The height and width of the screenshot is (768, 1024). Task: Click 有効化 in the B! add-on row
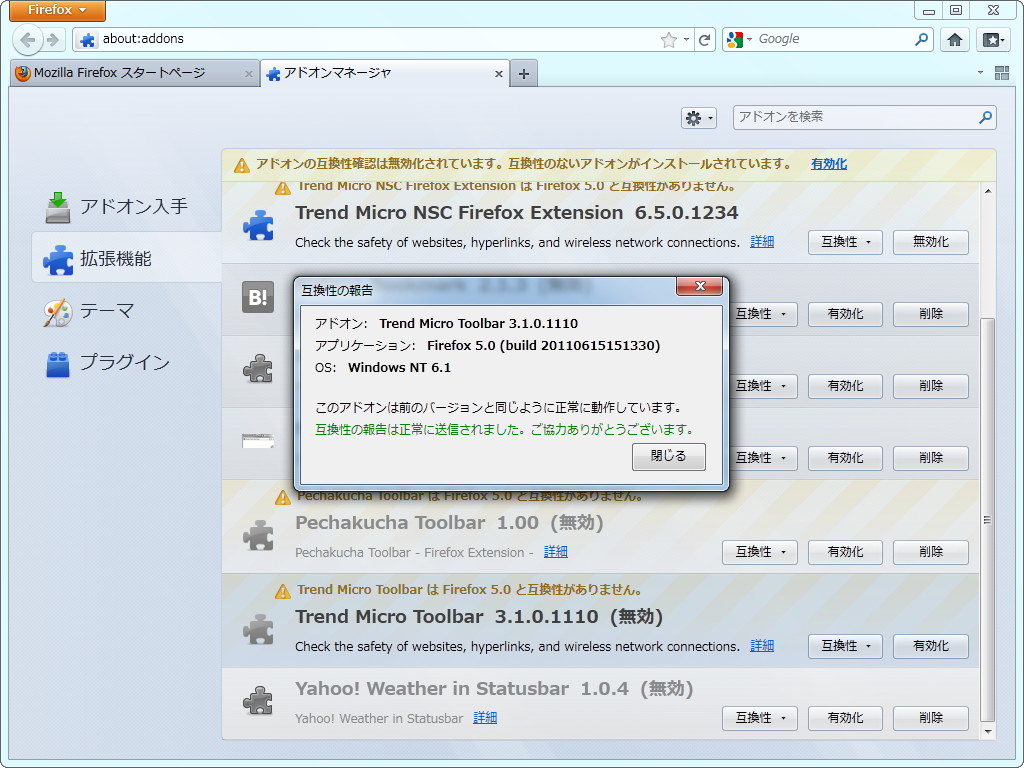(x=845, y=314)
